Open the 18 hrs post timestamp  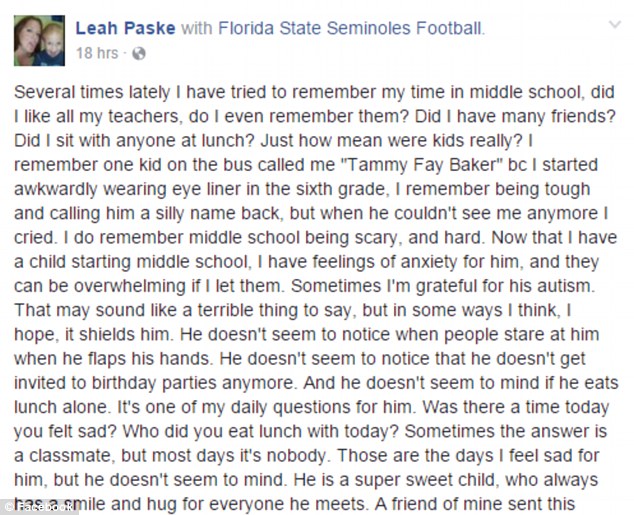(x=97, y=53)
